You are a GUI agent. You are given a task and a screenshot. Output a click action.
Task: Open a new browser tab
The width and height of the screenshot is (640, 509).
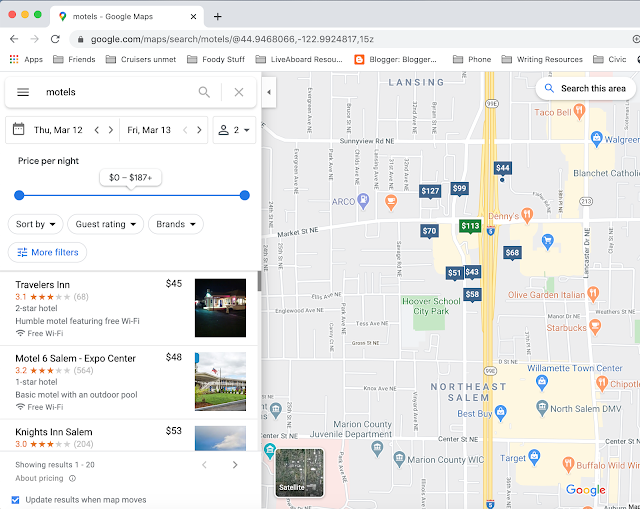tap(218, 16)
